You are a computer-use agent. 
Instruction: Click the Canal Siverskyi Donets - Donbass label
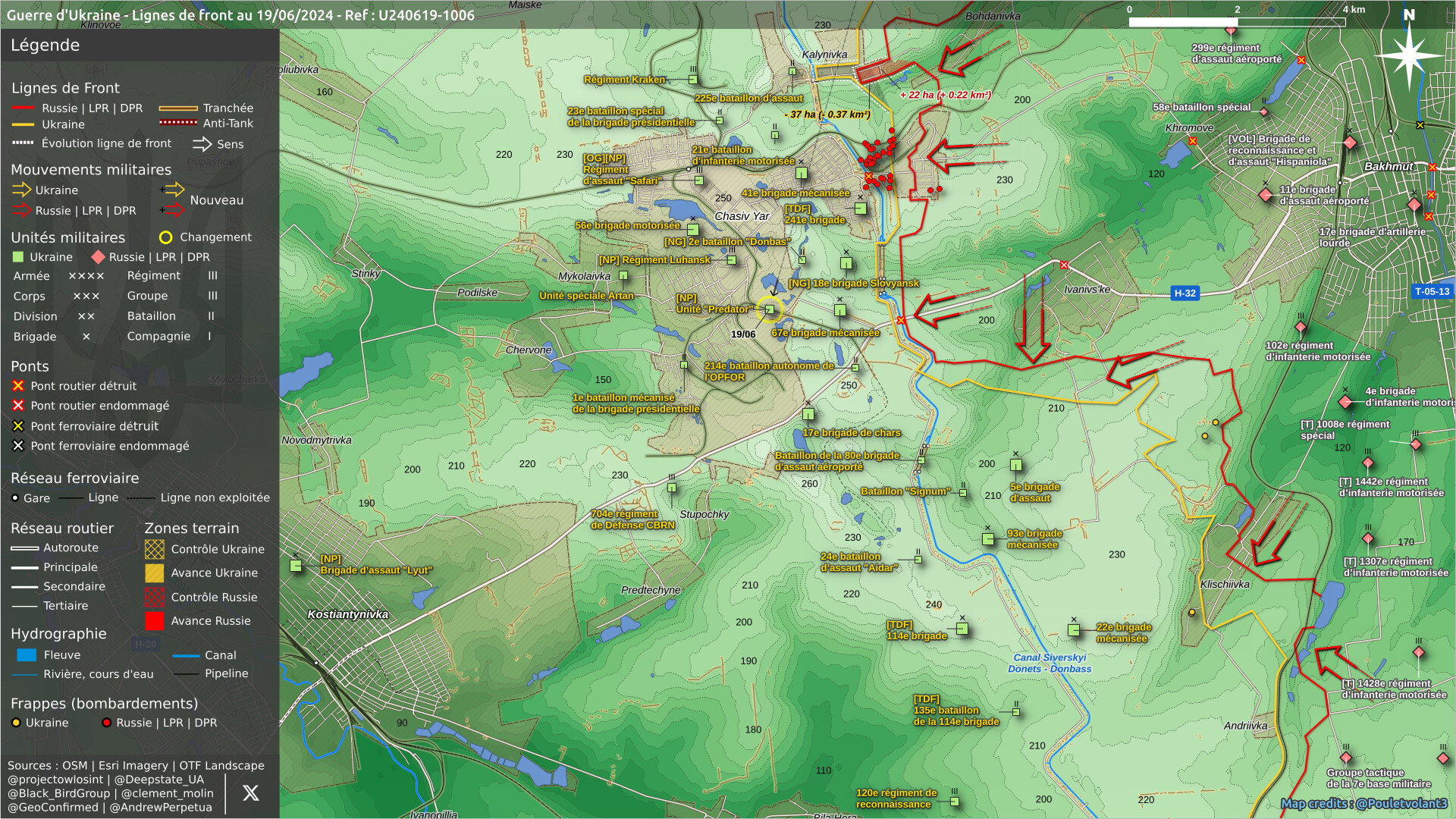click(x=1050, y=664)
